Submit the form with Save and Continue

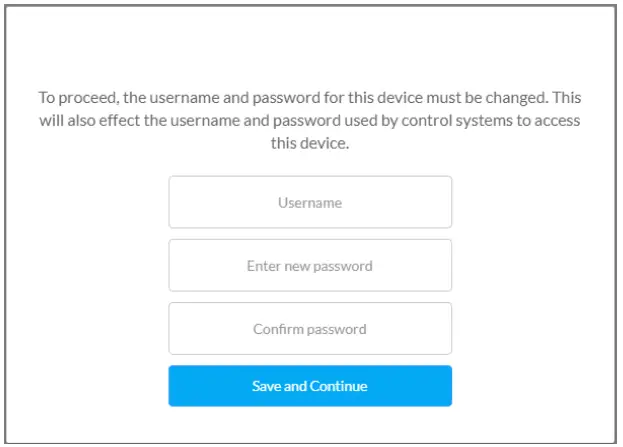pos(310,386)
